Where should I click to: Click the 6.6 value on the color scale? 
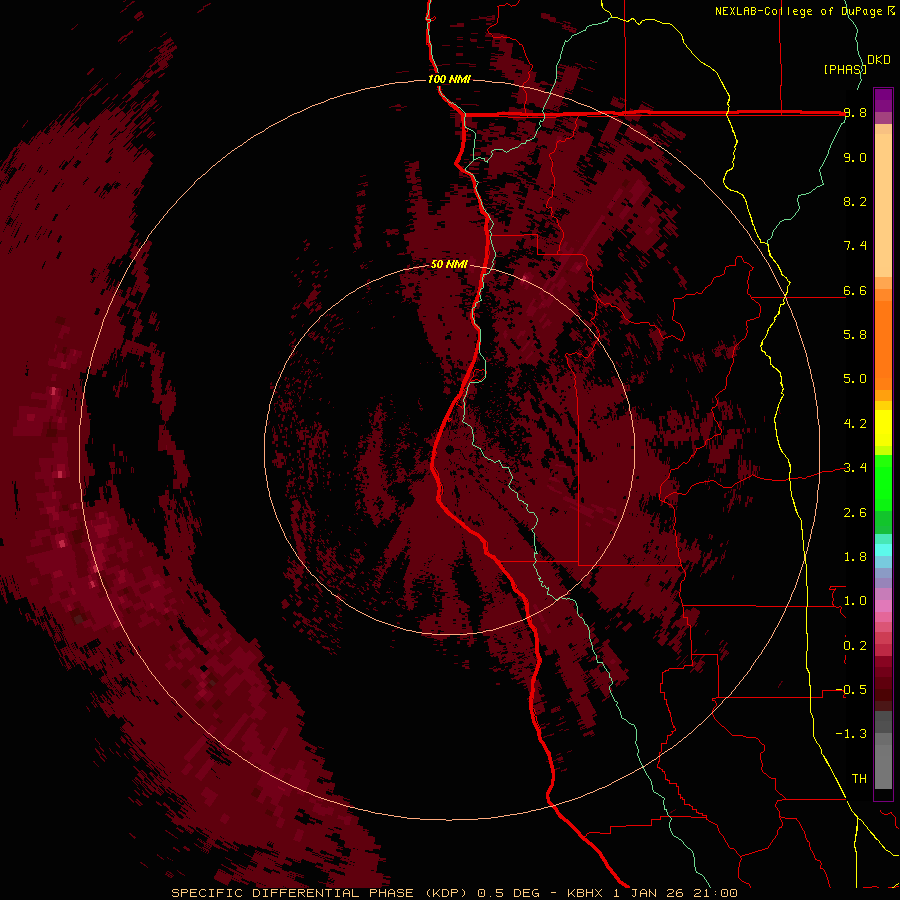click(855, 290)
